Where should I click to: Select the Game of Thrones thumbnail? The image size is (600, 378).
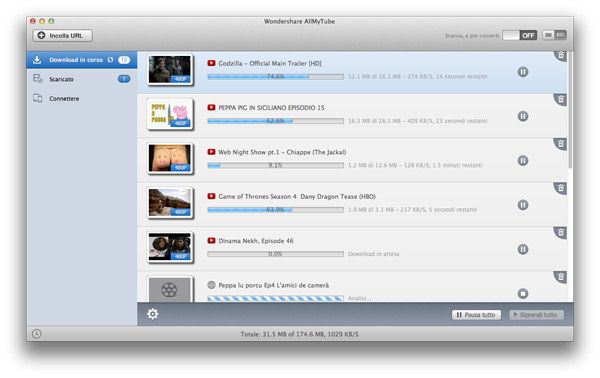click(170, 203)
